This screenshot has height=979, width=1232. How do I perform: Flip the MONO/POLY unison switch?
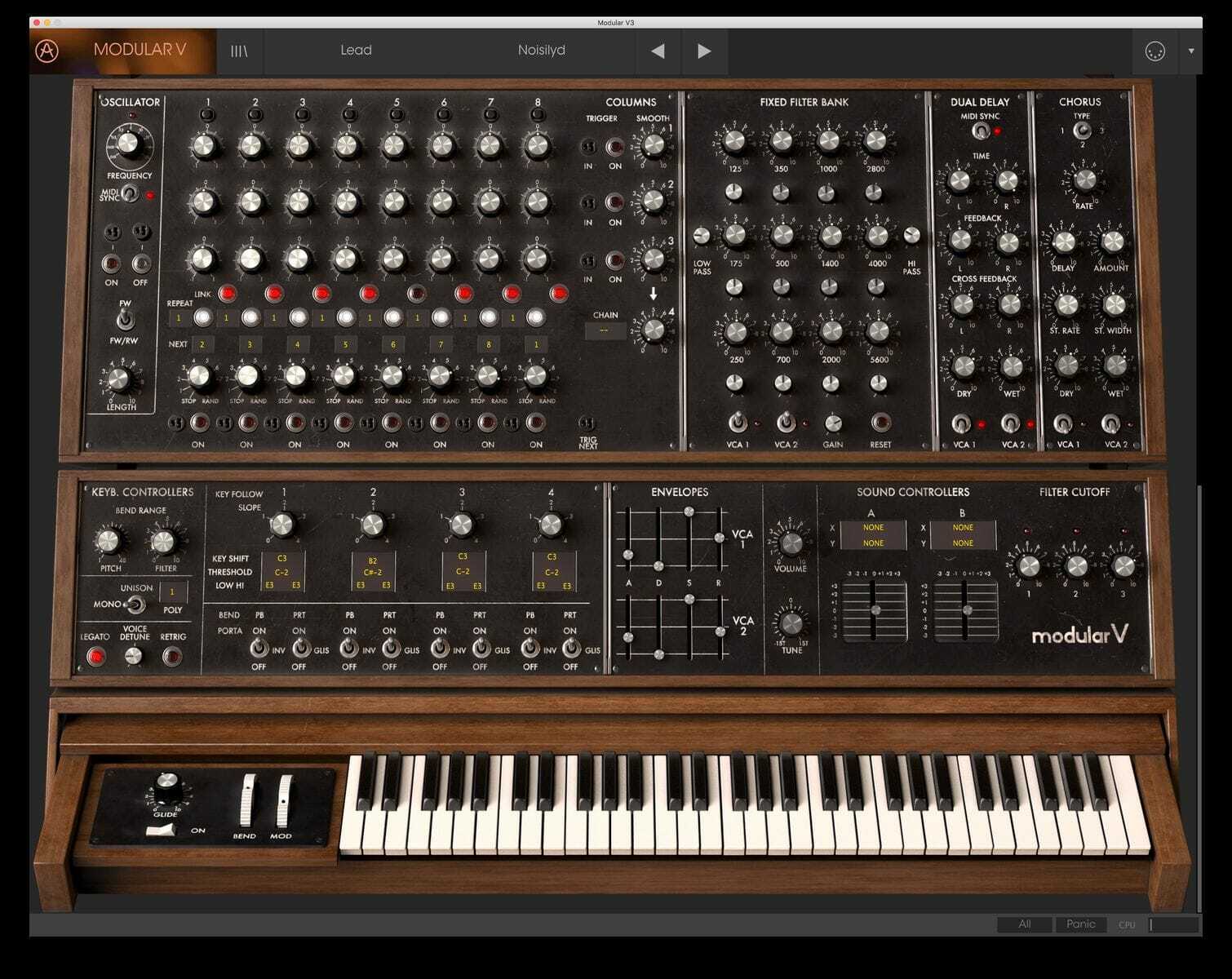137,605
